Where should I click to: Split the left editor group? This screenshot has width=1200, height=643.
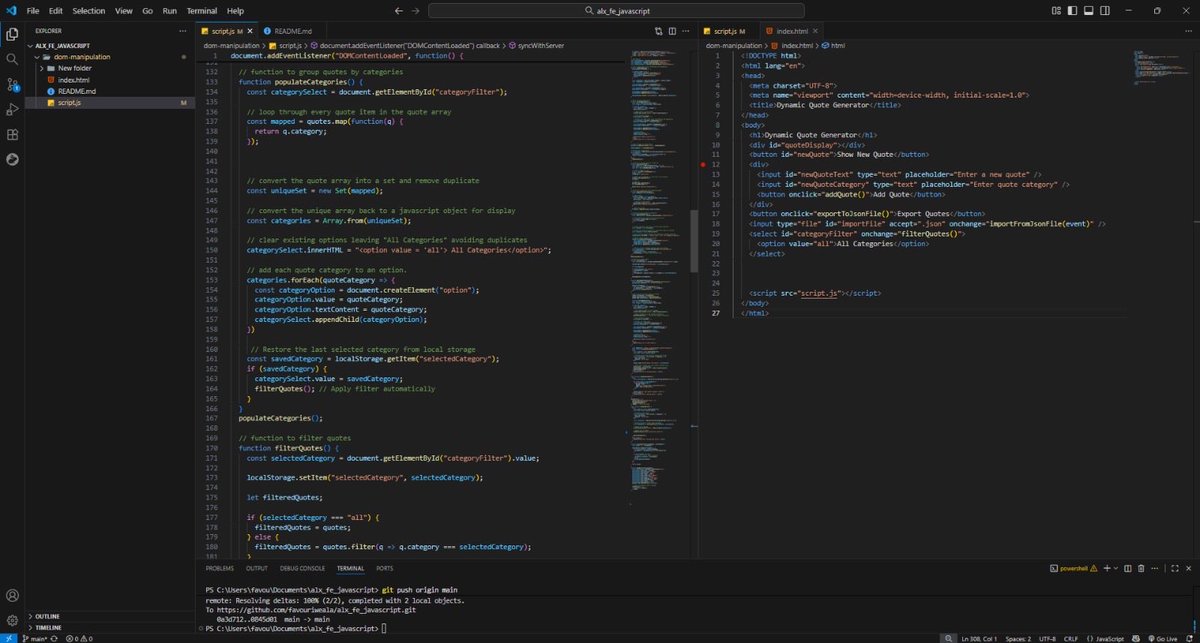(672, 31)
